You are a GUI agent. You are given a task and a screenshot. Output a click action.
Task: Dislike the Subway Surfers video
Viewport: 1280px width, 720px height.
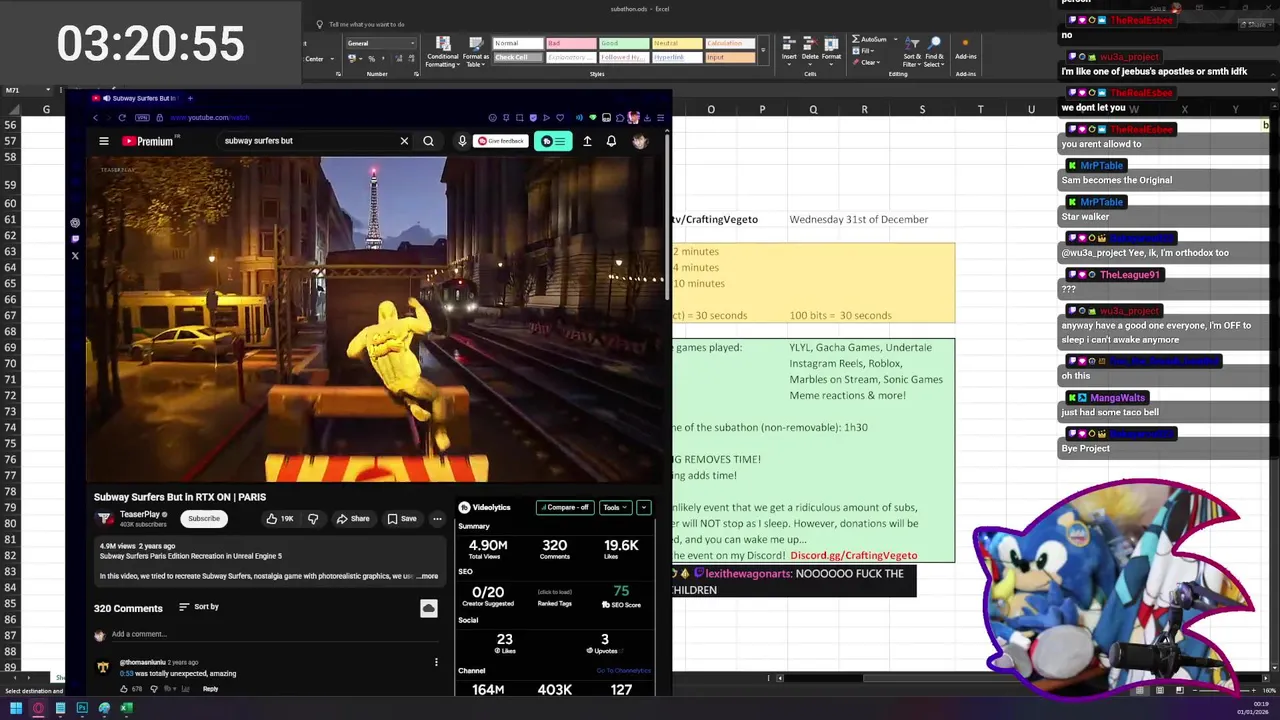(x=313, y=518)
